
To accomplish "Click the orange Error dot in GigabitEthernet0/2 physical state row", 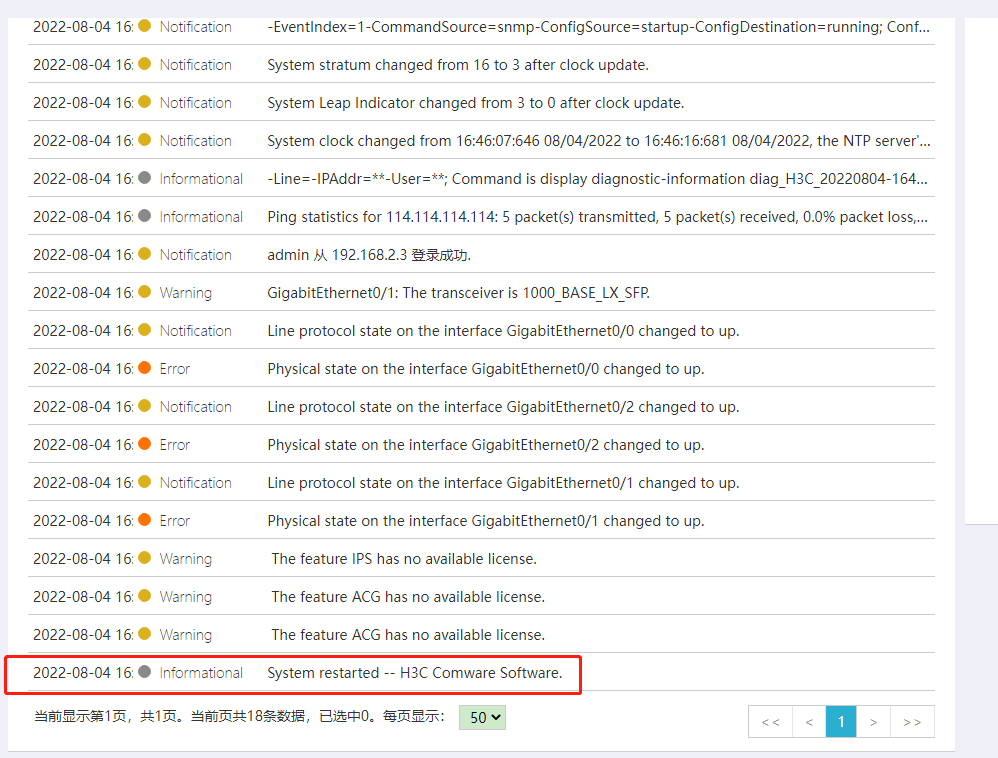I will 144,444.
